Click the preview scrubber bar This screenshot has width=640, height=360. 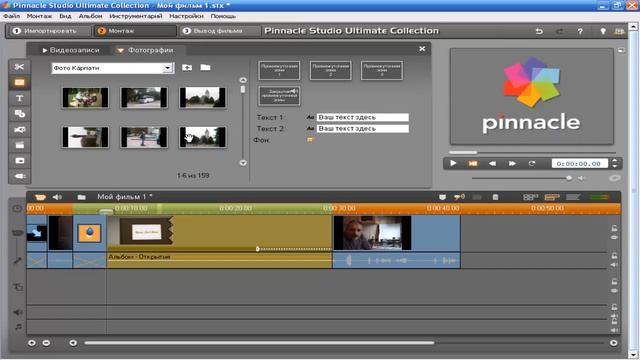click(532, 153)
